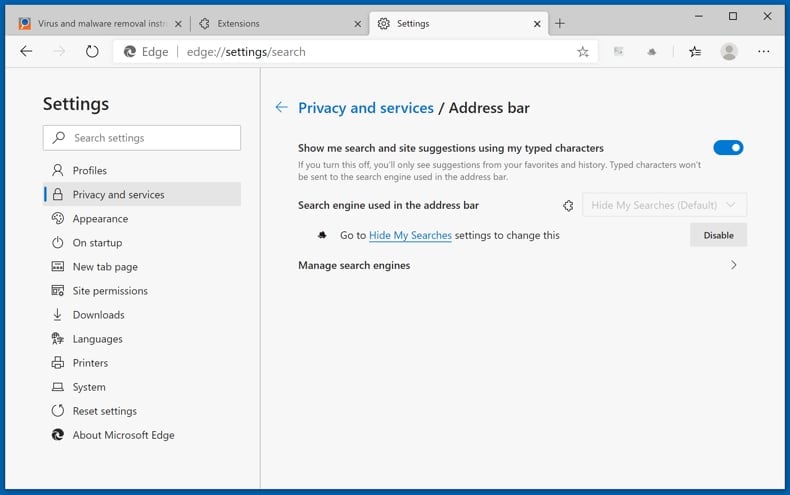Open the user profile avatar icon
The image size is (790, 495).
pyautogui.click(x=729, y=52)
